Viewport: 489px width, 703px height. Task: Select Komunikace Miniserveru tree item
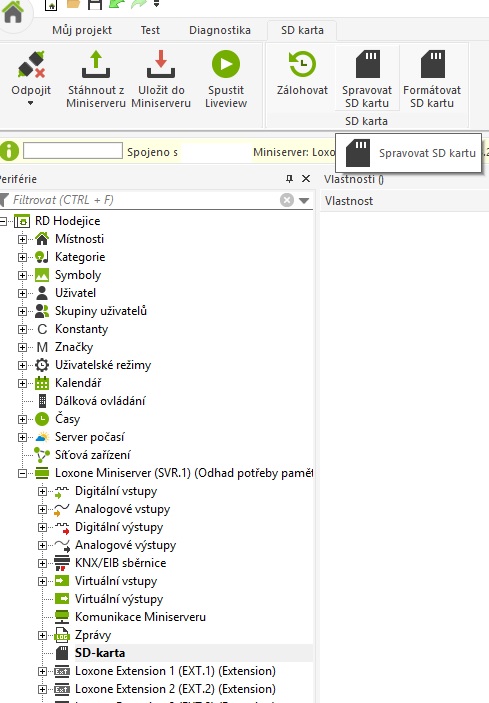tap(140, 617)
